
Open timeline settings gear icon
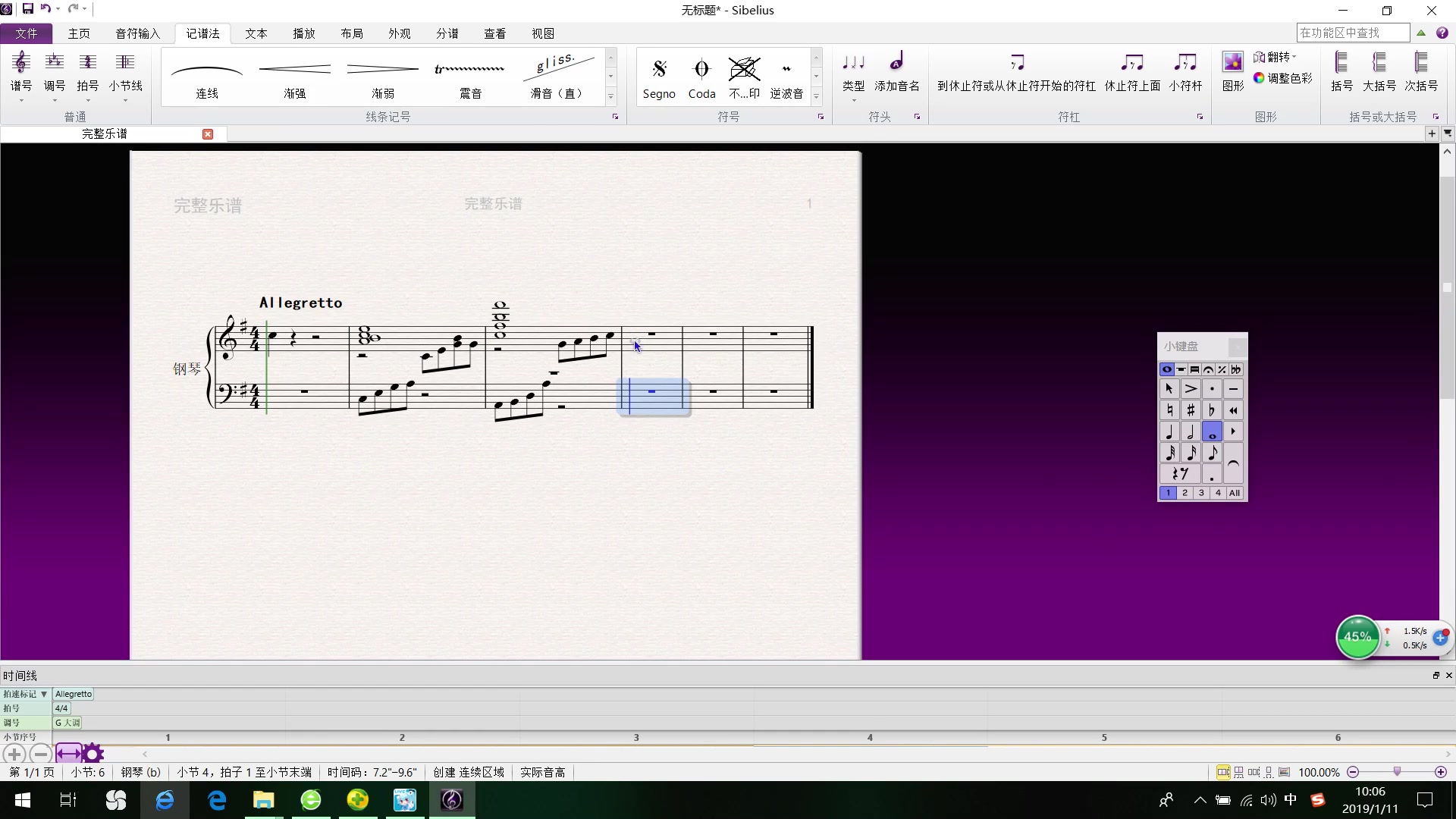pos(93,754)
